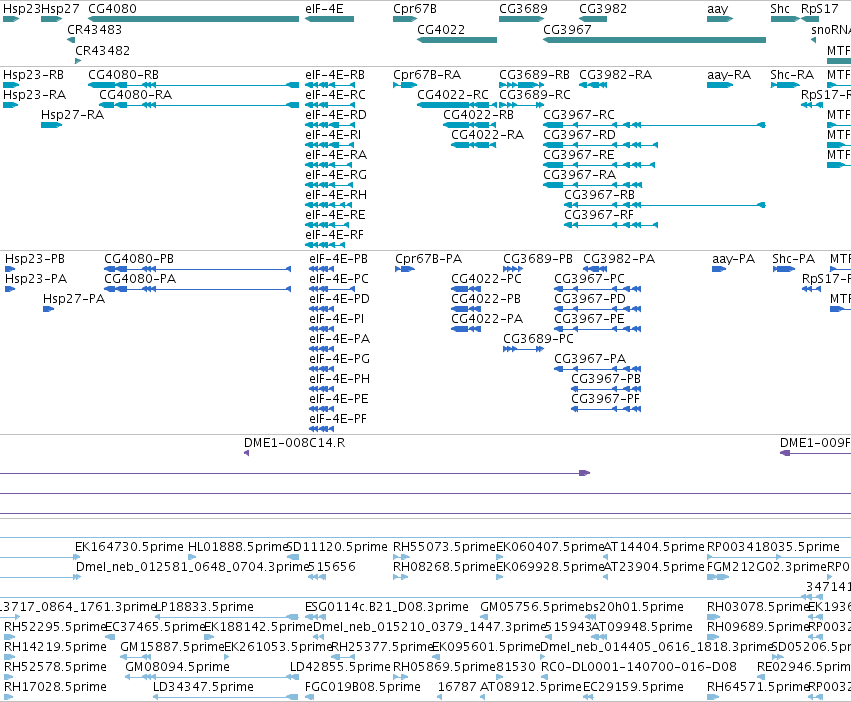Click the CR43483 gene label
Viewport: 851px width, 702px height.
pyautogui.click(x=94, y=29)
